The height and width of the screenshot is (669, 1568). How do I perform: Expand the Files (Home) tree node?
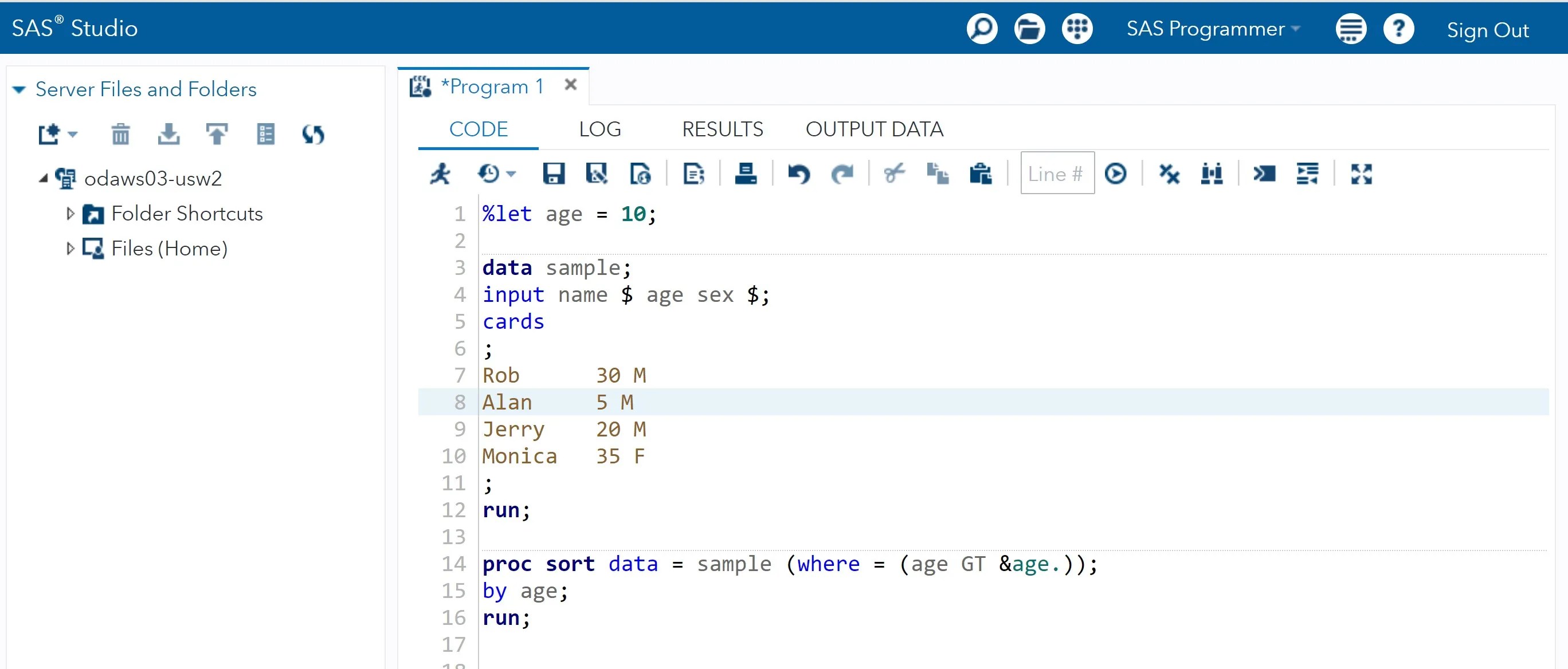pos(70,248)
